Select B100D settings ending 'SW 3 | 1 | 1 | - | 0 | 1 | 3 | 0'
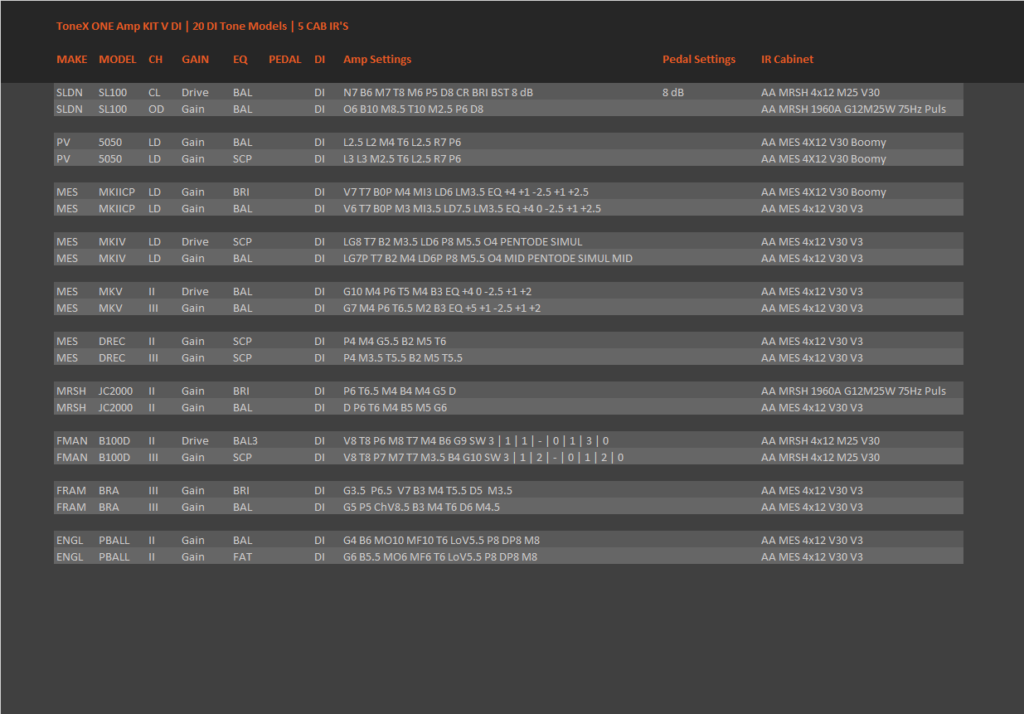The height and width of the screenshot is (714, 1024). (x=476, y=441)
